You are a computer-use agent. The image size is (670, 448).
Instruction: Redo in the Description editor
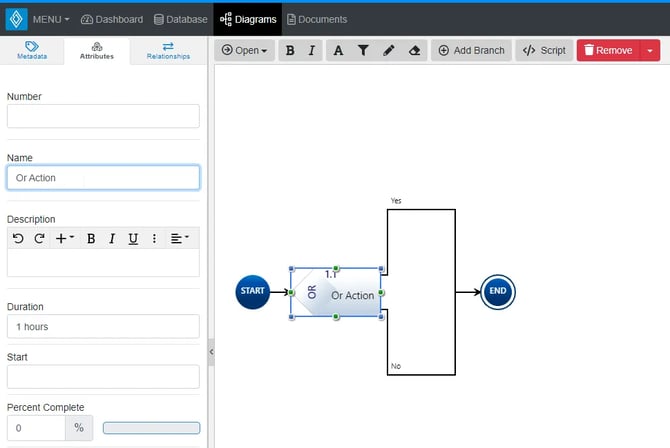pyautogui.click(x=39, y=238)
